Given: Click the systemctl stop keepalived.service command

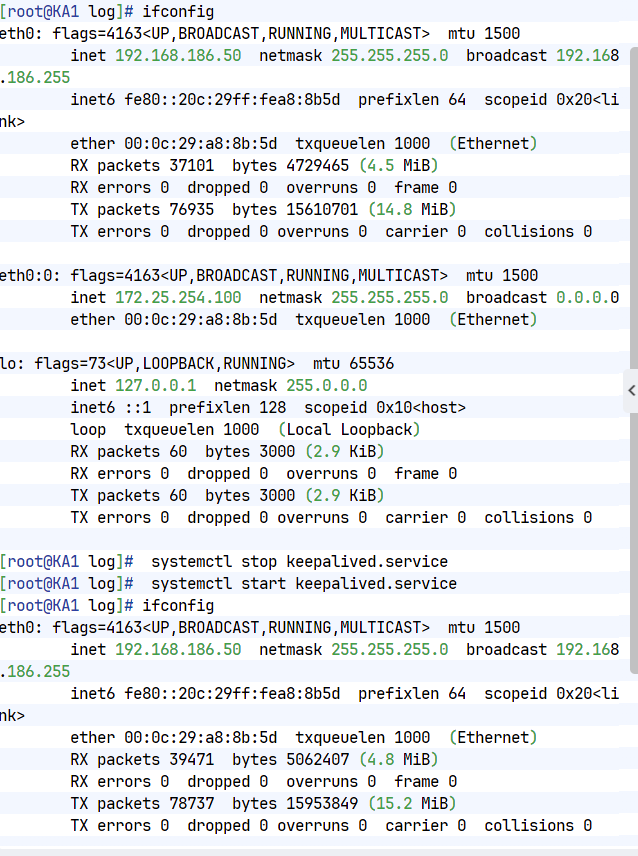Looking at the screenshot, I should pos(299,562).
